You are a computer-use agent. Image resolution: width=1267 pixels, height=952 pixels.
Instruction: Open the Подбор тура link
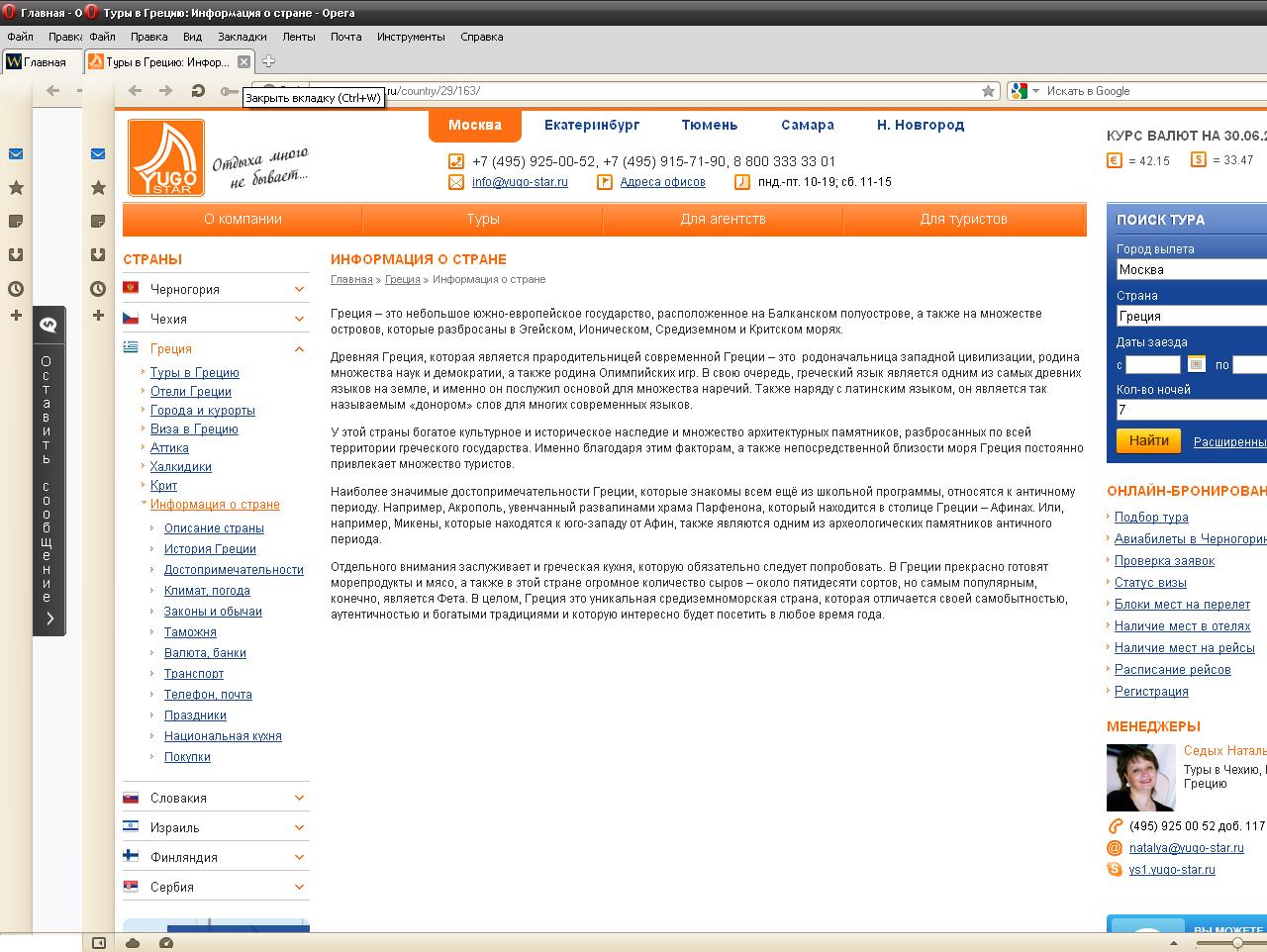pos(1151,517)
